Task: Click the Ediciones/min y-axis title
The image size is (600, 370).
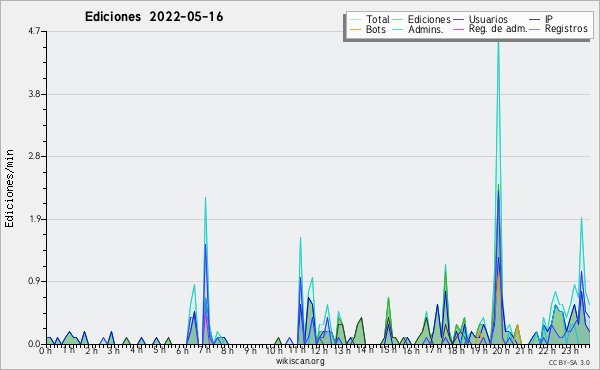Action: tap(9, 188)
